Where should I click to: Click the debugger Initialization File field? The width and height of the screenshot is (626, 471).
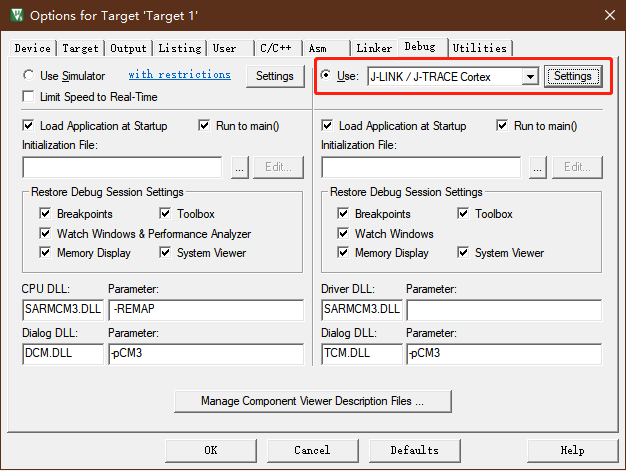[x=421, y=167]
